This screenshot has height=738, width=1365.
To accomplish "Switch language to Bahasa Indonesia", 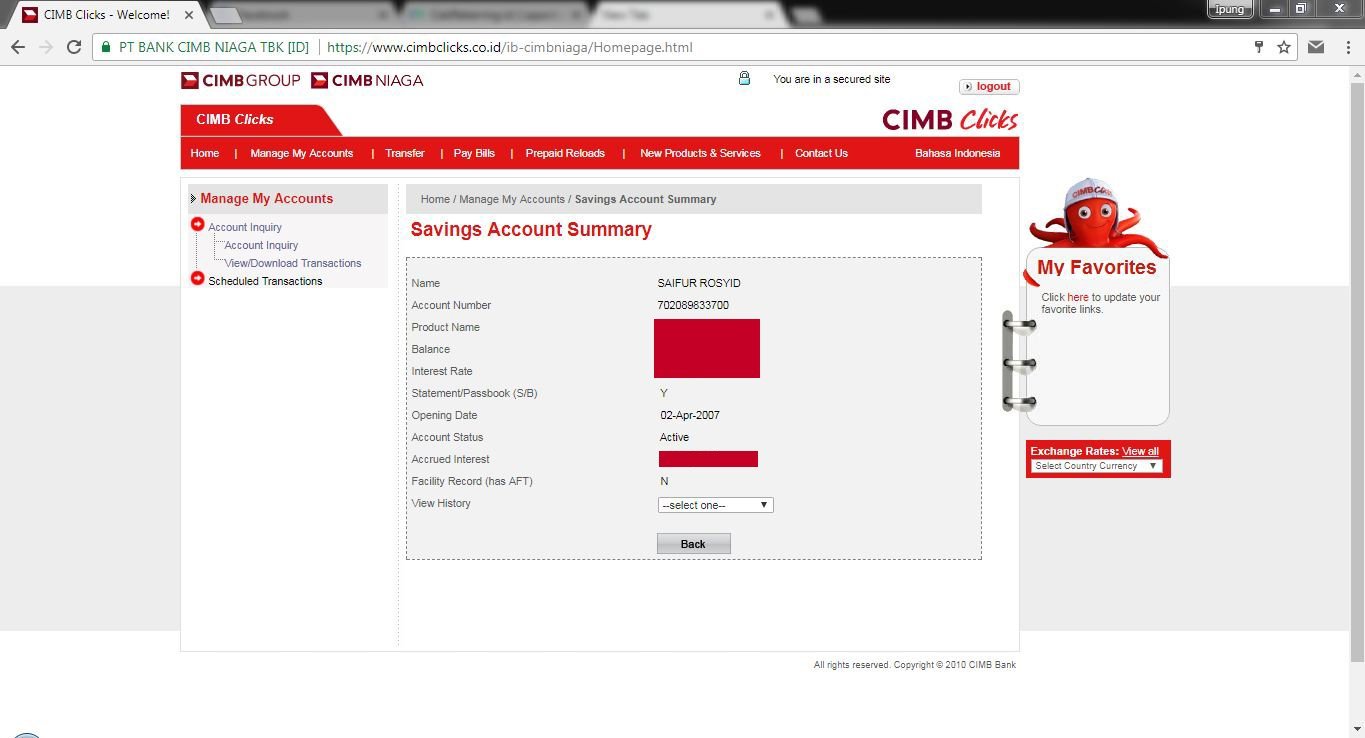I will pos(957,153).
